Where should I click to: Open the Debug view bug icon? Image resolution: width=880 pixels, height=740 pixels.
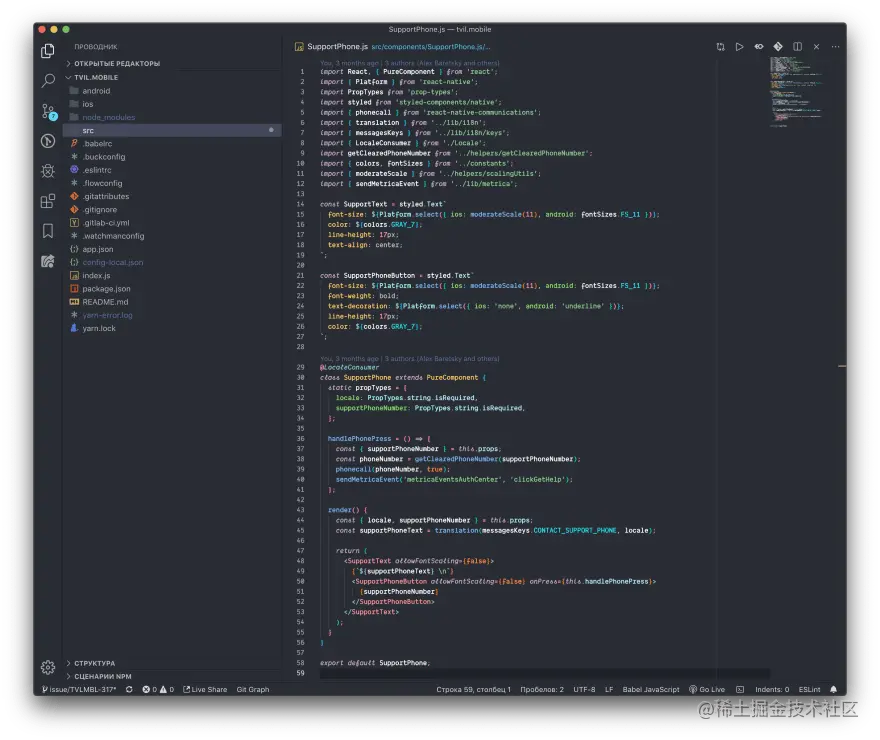click(47, 171)
